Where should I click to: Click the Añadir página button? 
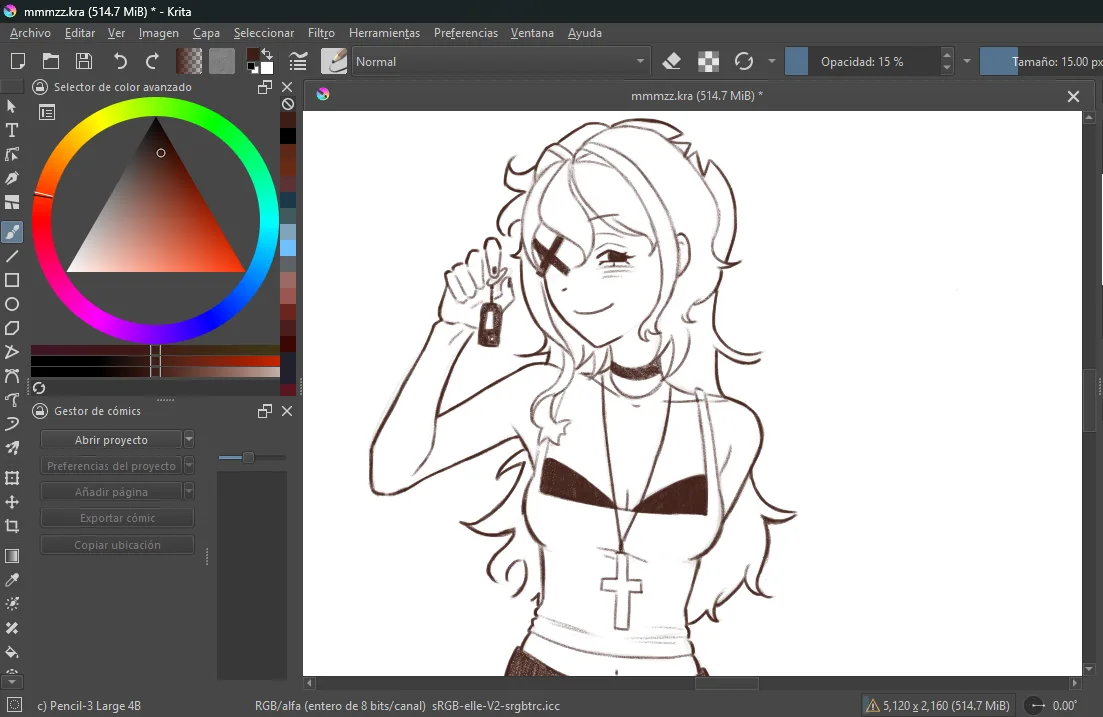click(111, 491)
